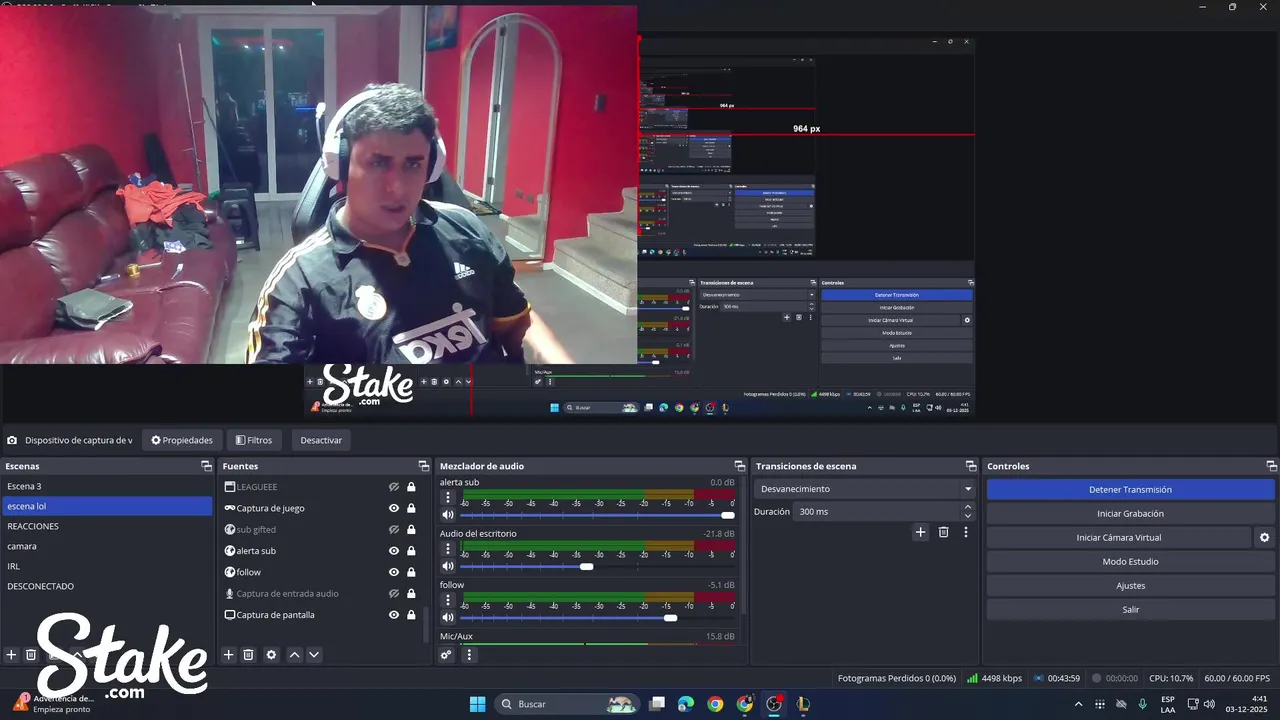Lock toggle for Captura de pantalla source
Image resolution: width=1280 pixels, height=720 pixels.
pos(411,615)
